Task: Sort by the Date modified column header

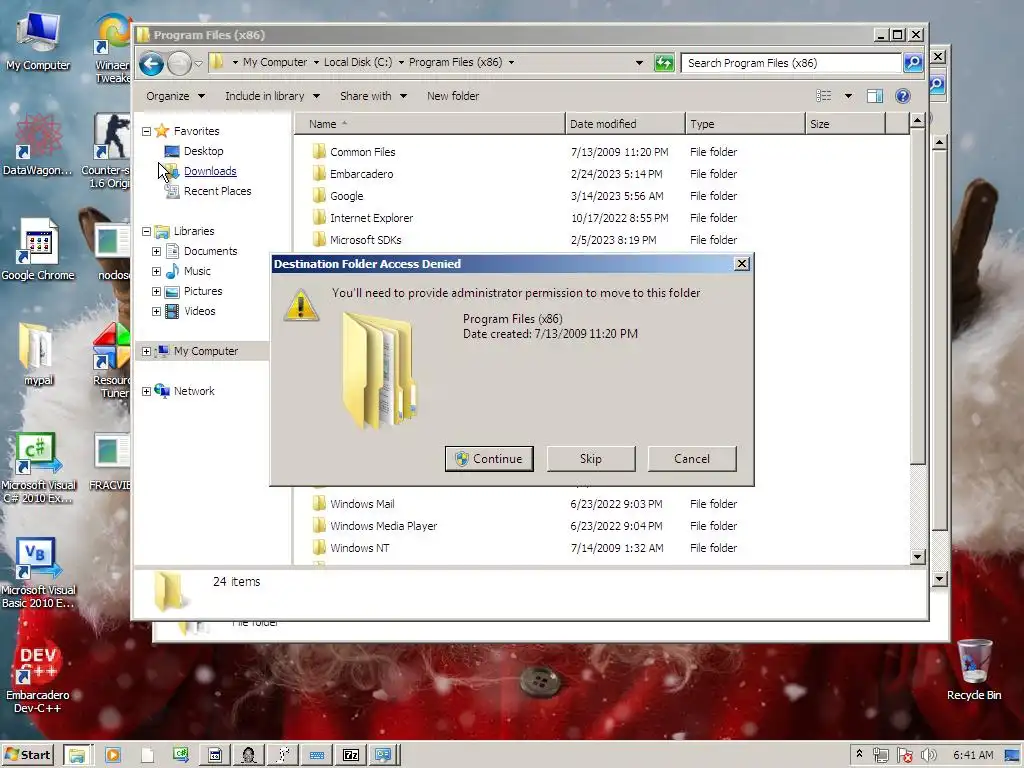Action: click(625, 123)
